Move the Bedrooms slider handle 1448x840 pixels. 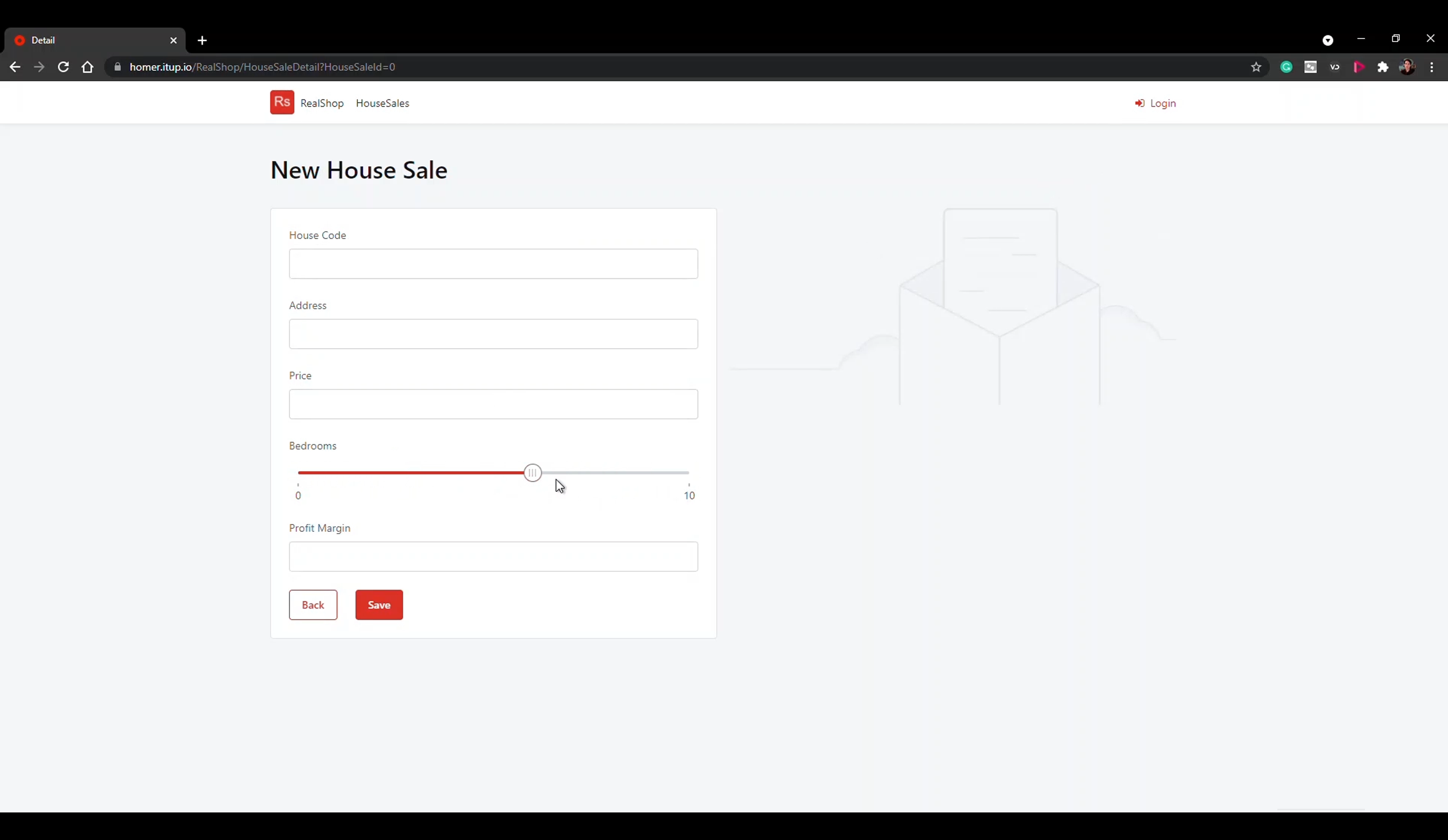pyautogui.click(x=532, y=473)
